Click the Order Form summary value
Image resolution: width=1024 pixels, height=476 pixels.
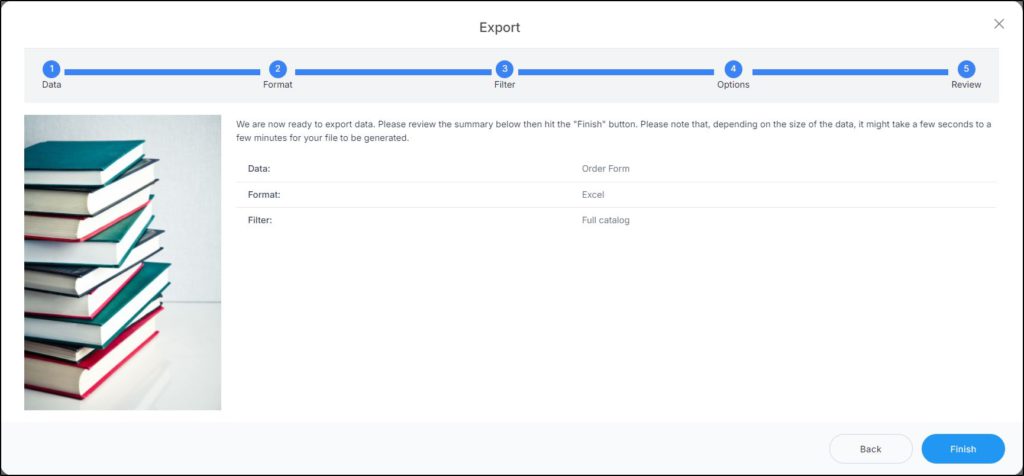coord(605,168)
